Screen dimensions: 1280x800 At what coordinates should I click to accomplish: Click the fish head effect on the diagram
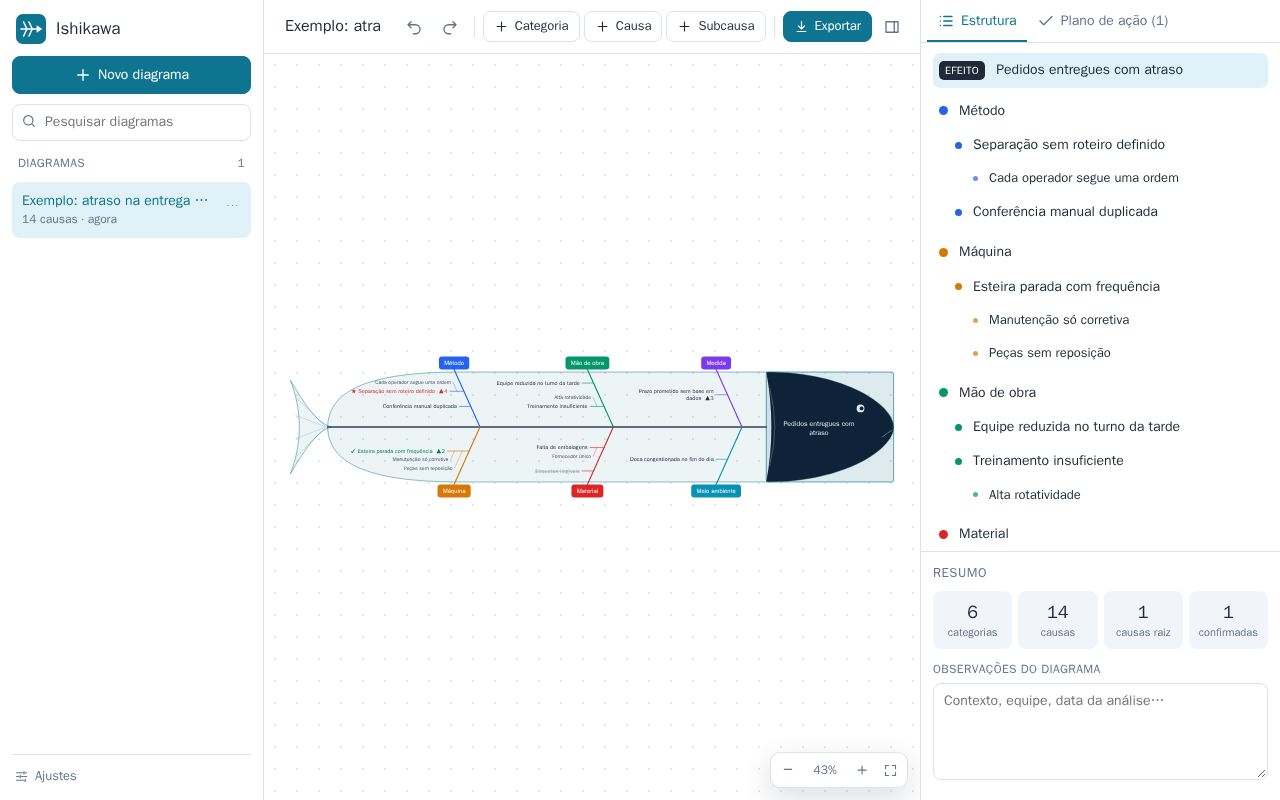[x=829, y=427]
